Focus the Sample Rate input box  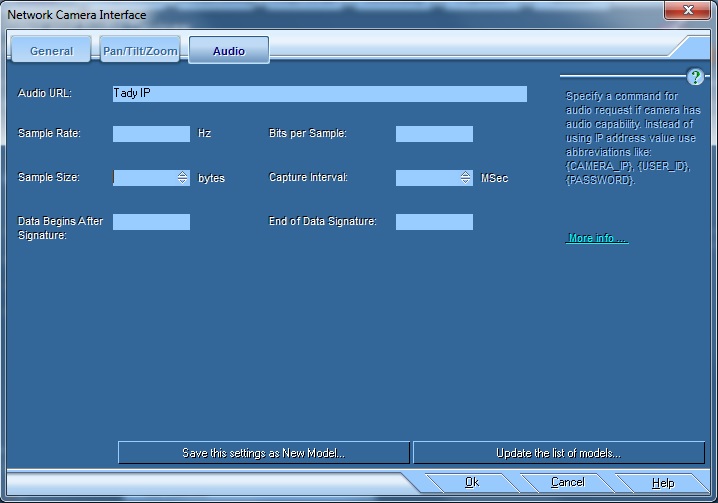pos(151,134)
